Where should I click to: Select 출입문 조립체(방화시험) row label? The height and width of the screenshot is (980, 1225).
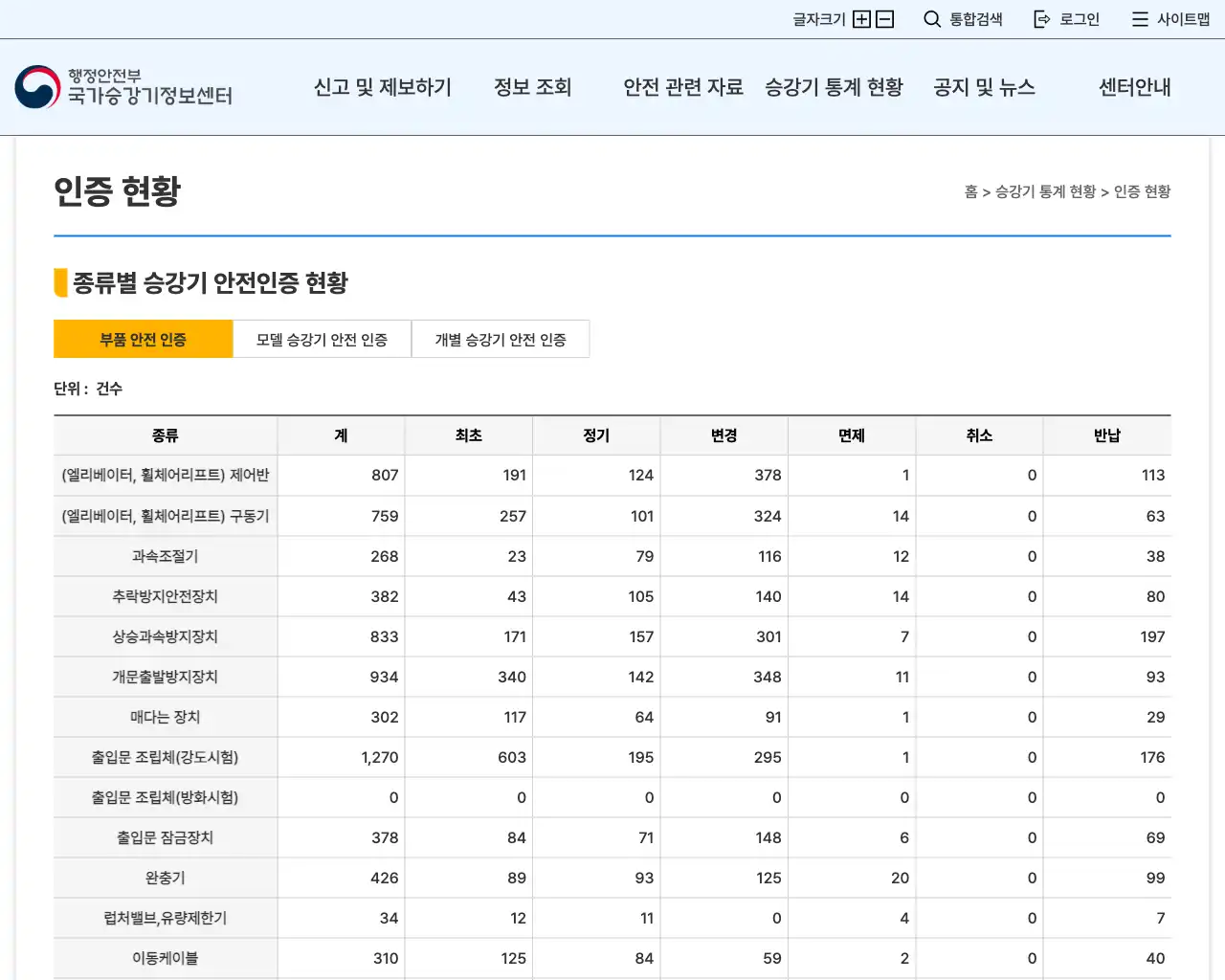(x=166, y=797)
